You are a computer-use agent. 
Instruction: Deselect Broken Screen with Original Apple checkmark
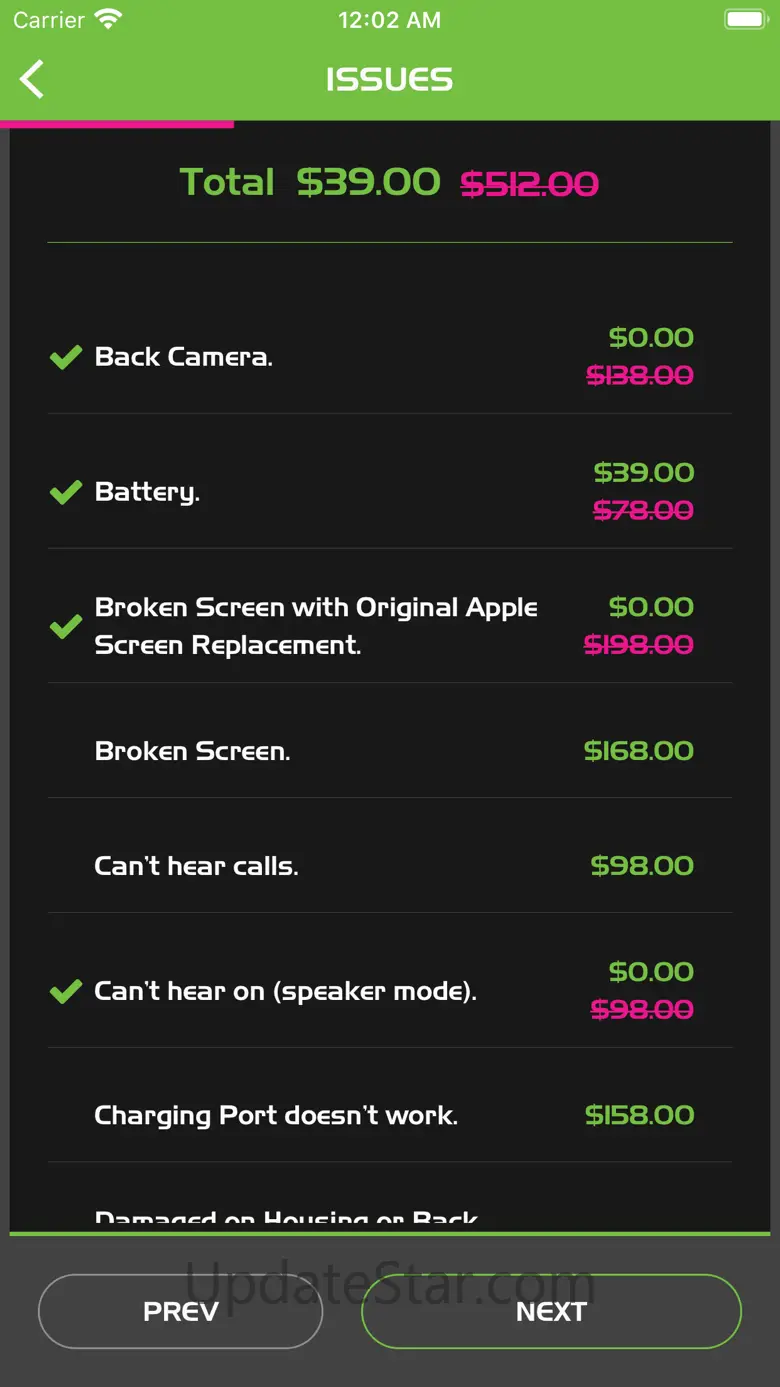(x=66, y=627)
